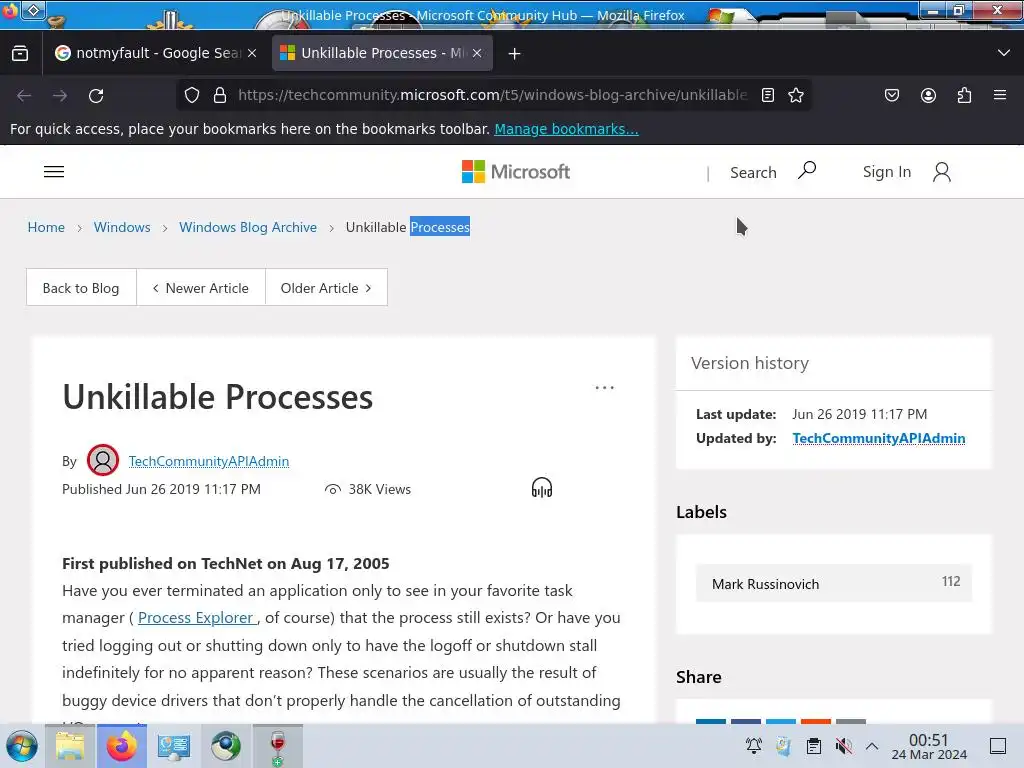The height and width of the screenshot is (768, 1024).
Task: Go to Windows breadcrumb
Action: 122,227
